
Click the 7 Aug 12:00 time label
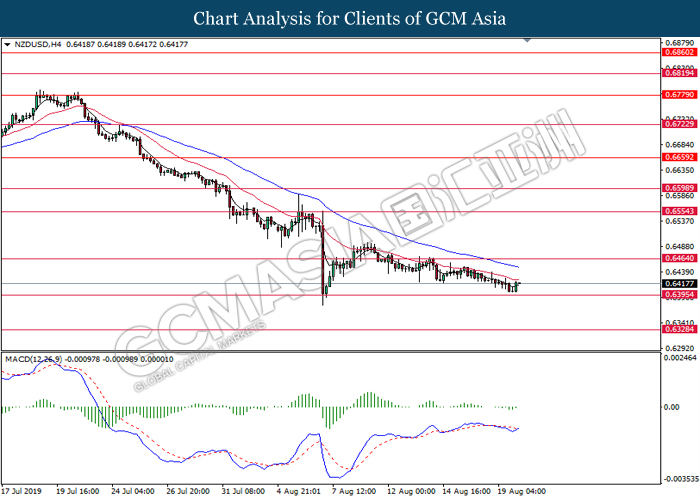tap(354, 491)
